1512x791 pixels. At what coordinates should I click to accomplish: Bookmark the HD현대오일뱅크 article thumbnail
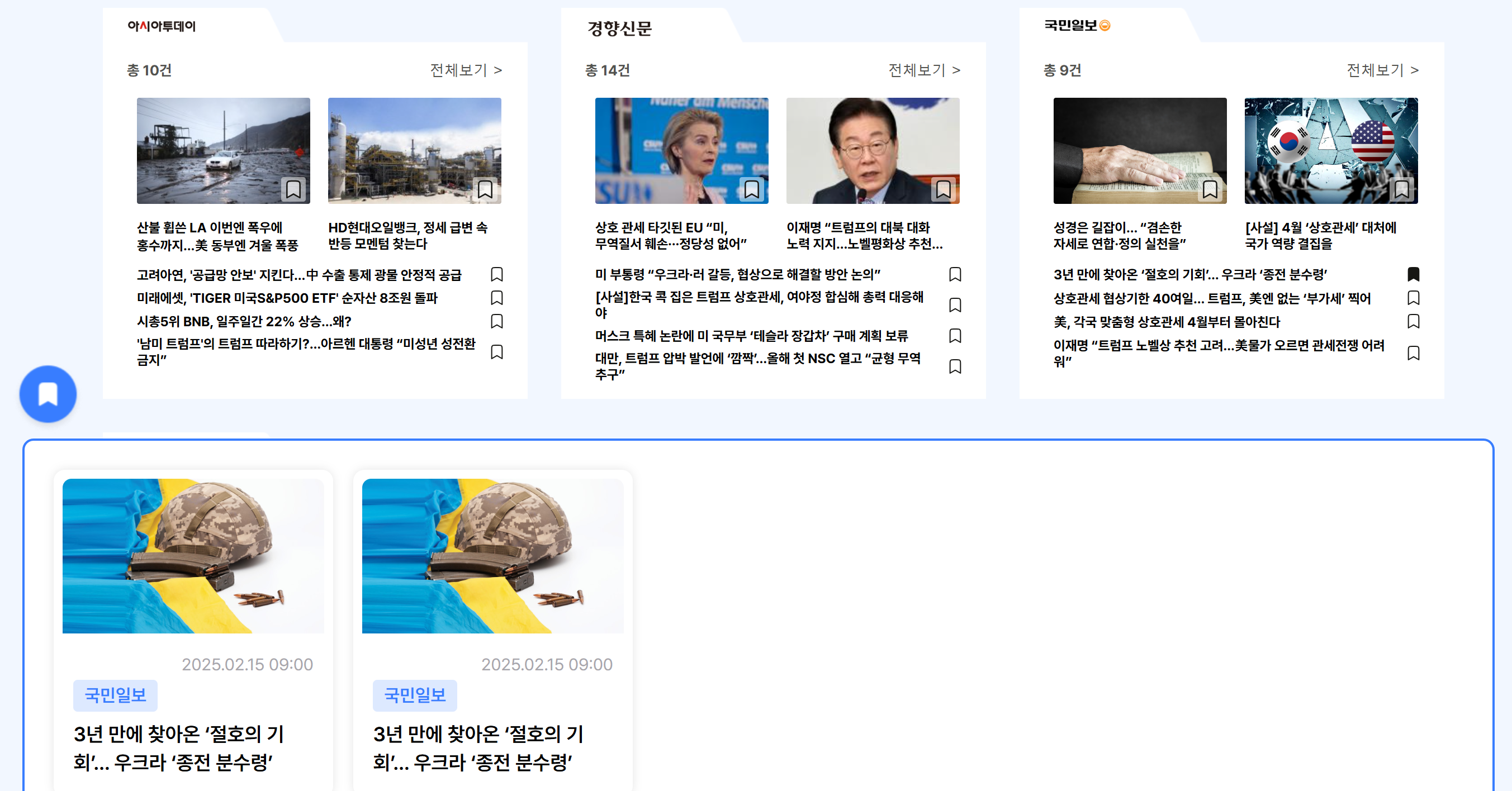485,189
